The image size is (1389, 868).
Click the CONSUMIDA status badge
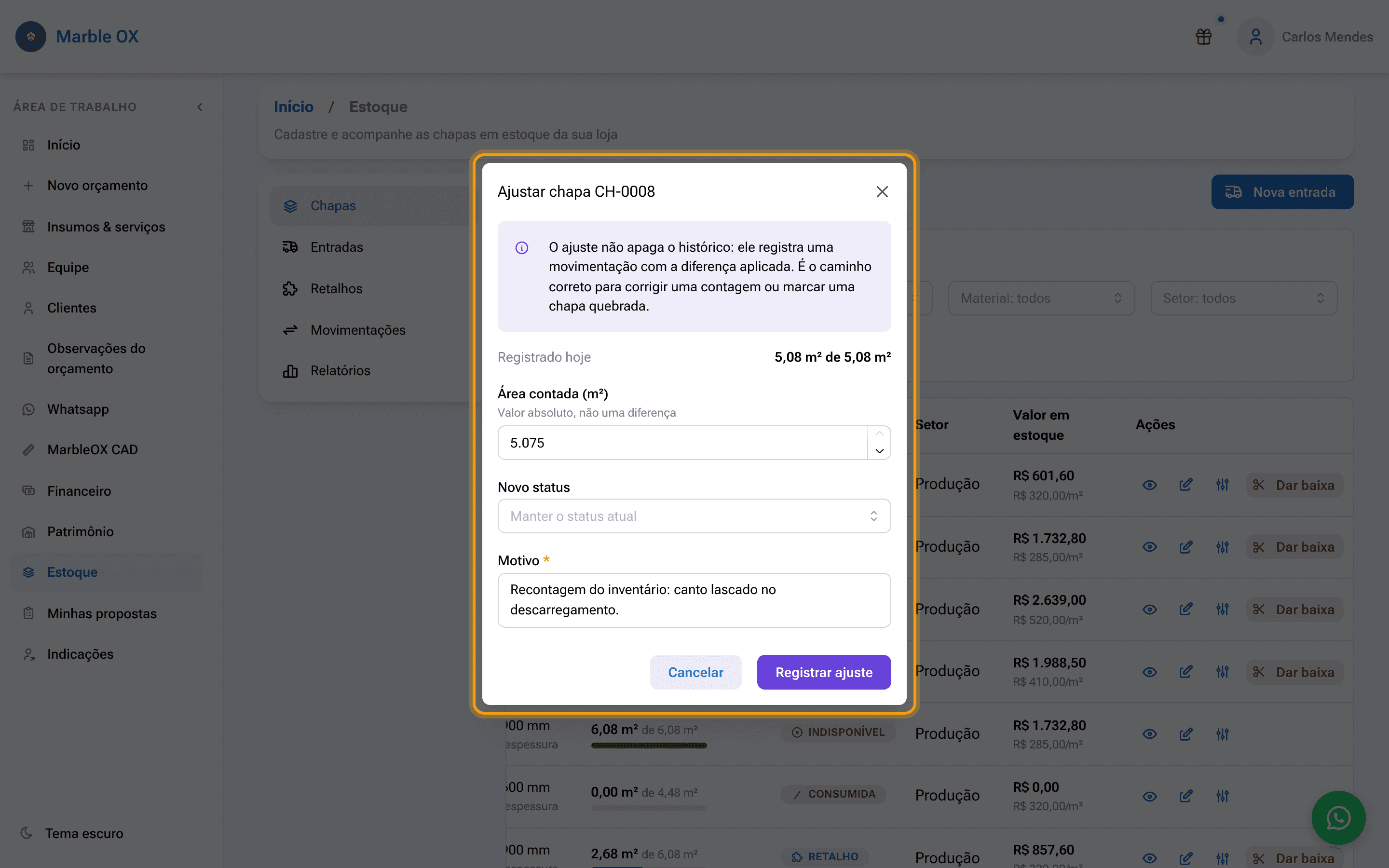[833, 795]
